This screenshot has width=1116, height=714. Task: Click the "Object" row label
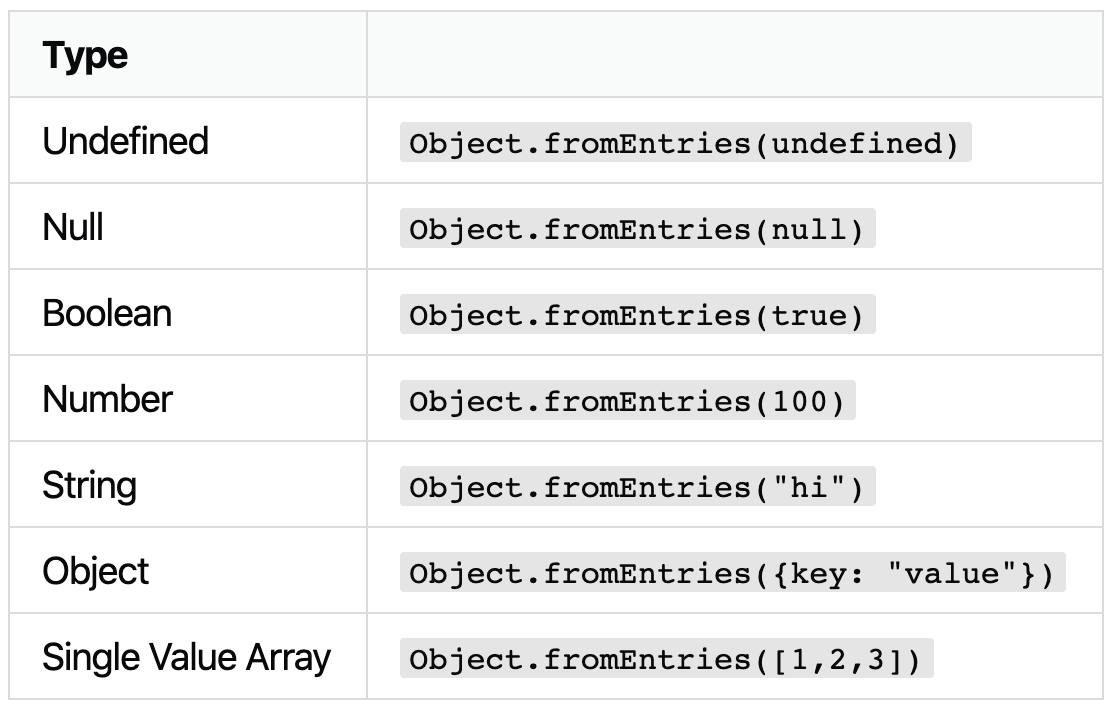point(95,572)
